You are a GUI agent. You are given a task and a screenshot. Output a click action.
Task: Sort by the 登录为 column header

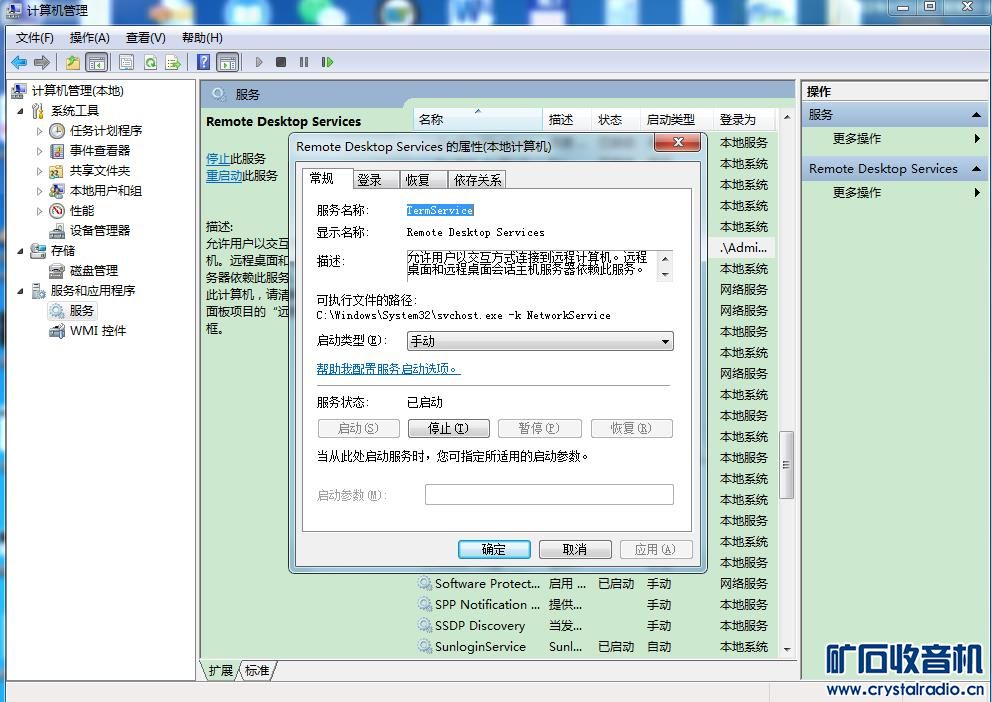pos(743,120)
